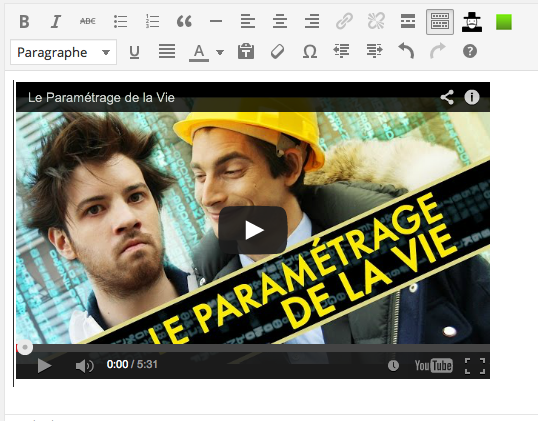Viewport: 538px width, 421px height.
Task: Toggle underline formatting
Action: point(134,52)
